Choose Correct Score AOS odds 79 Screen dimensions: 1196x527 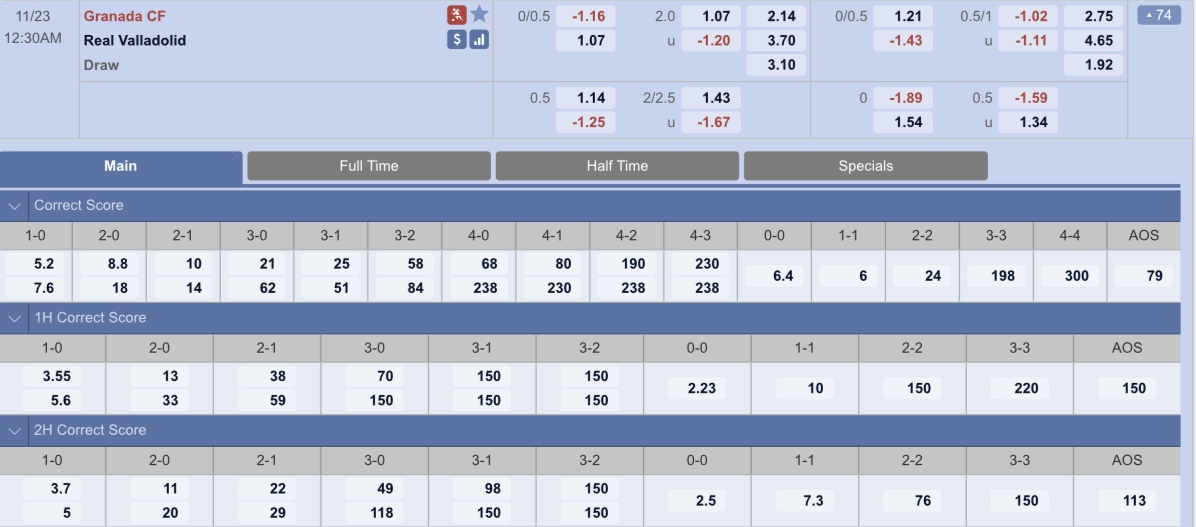tap(1144, 275)
